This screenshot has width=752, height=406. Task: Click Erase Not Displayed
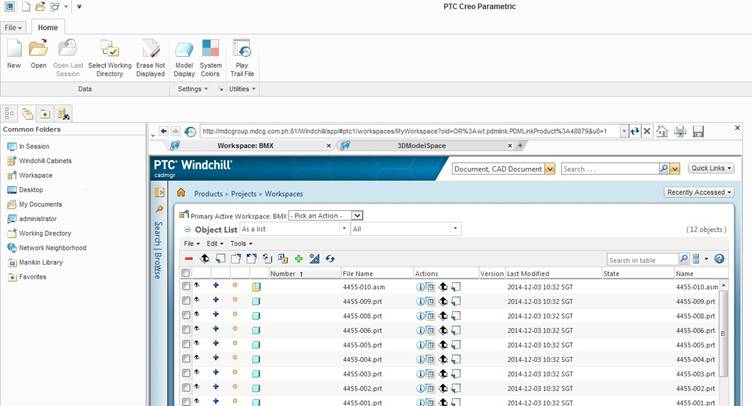click(151, 58)
